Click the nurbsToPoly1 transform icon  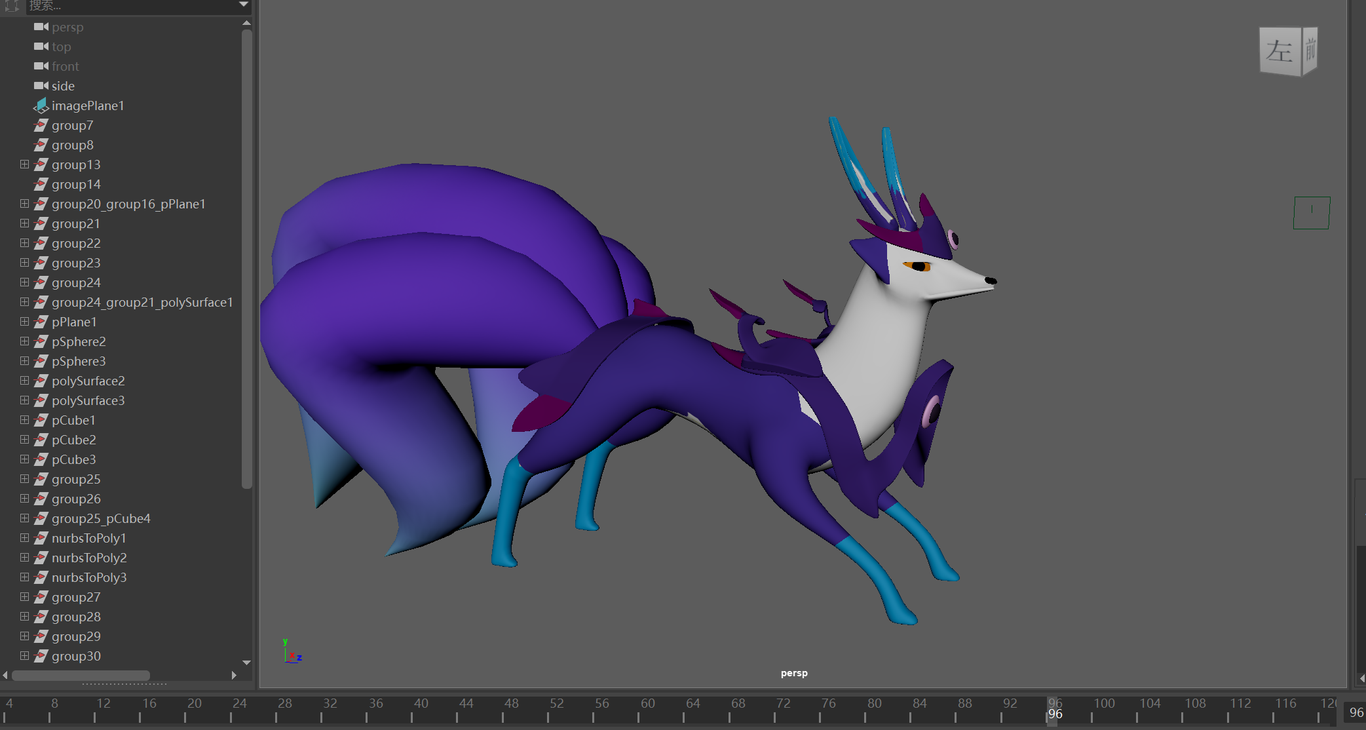(41, 538)
